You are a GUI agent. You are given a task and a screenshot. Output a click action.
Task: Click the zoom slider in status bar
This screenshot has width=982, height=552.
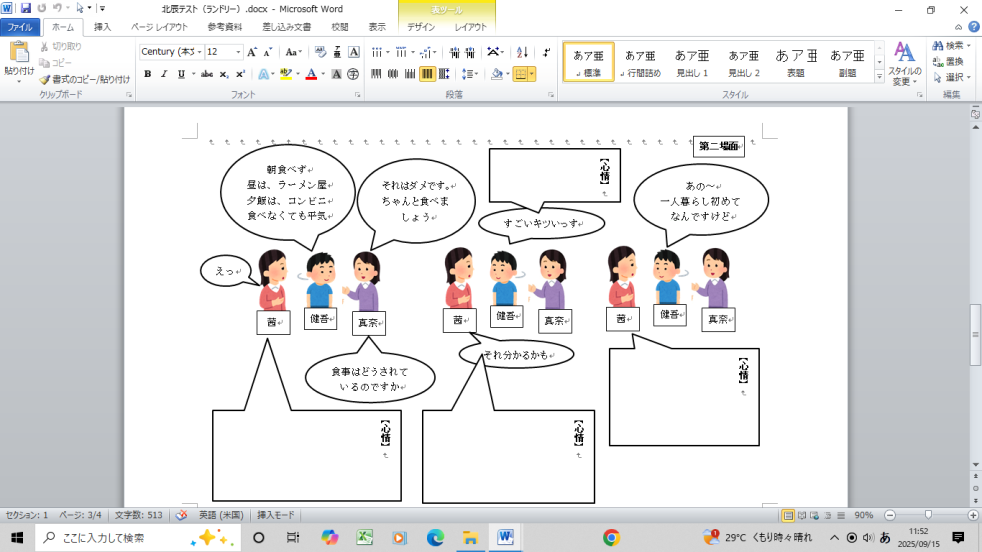click(928, 515)
